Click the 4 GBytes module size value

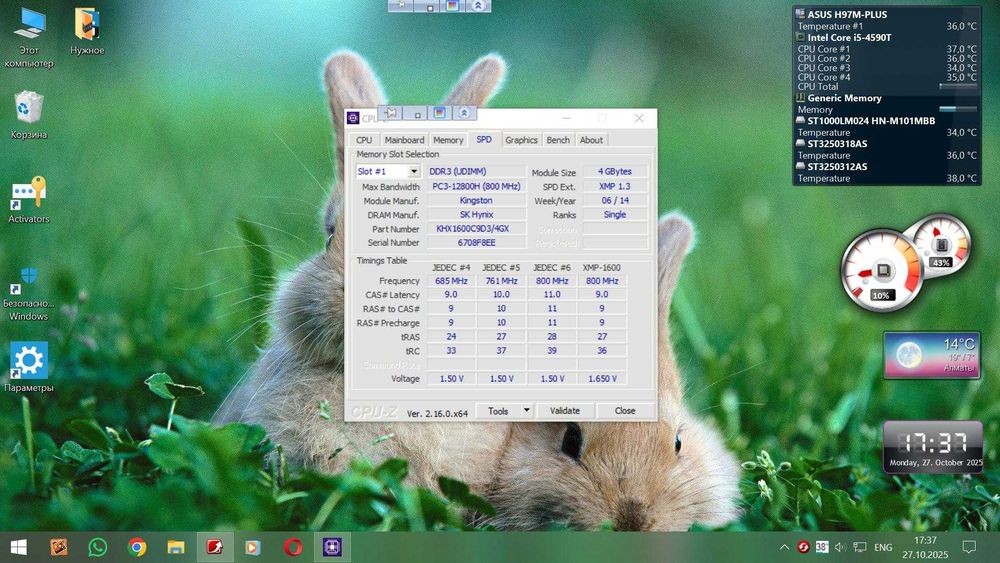pos(615,172)
